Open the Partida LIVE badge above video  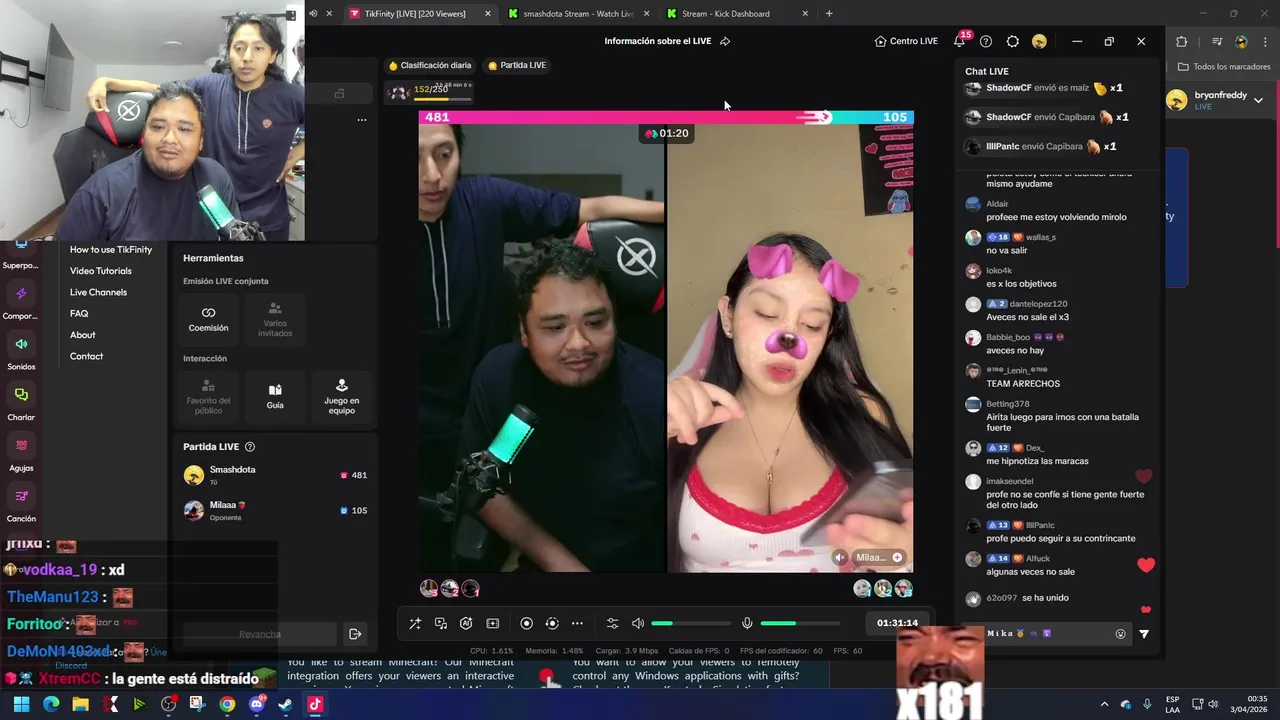pyautogui.click(x=517, y=65)
